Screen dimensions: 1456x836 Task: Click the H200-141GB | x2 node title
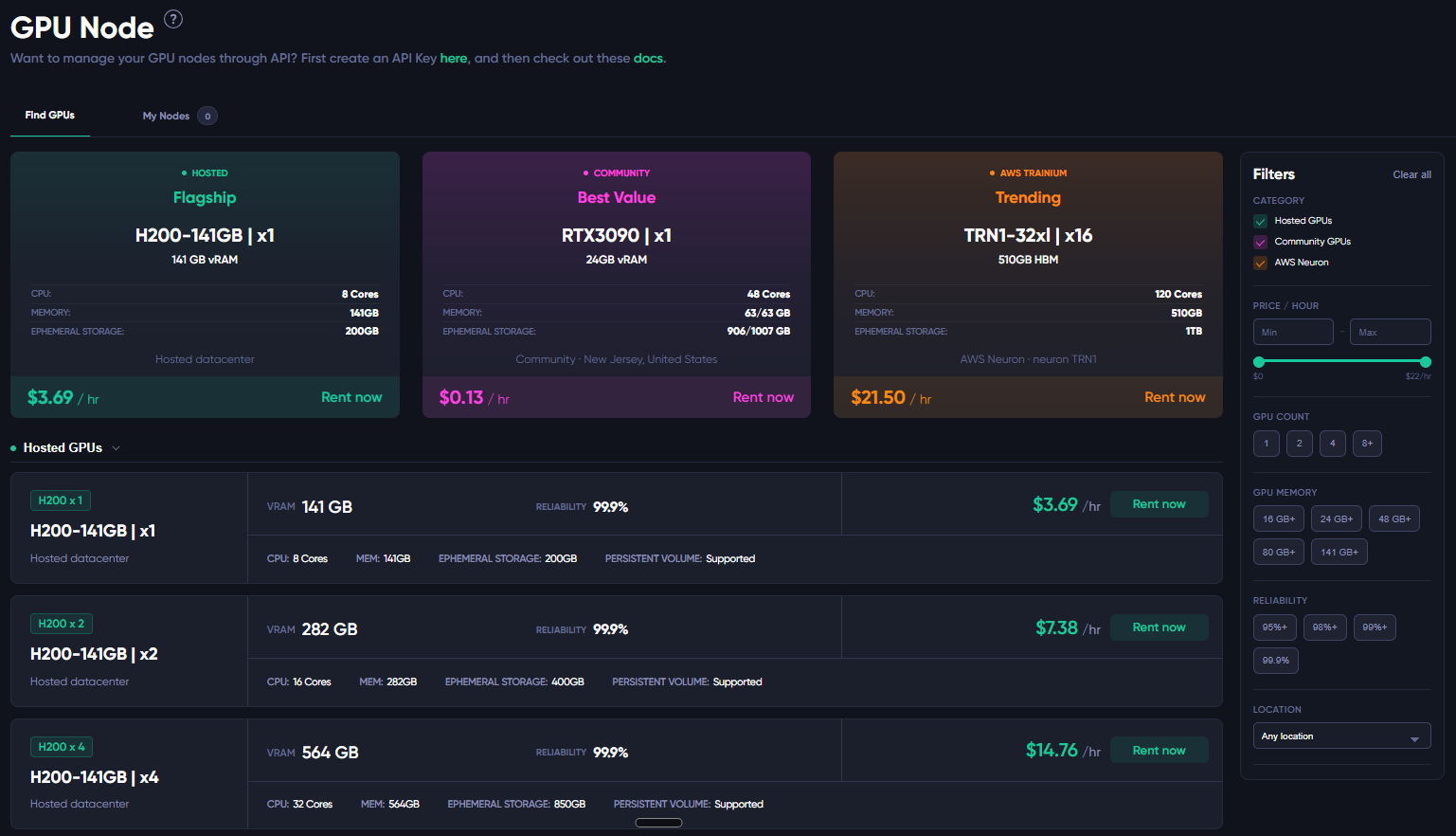click(94, 654)
